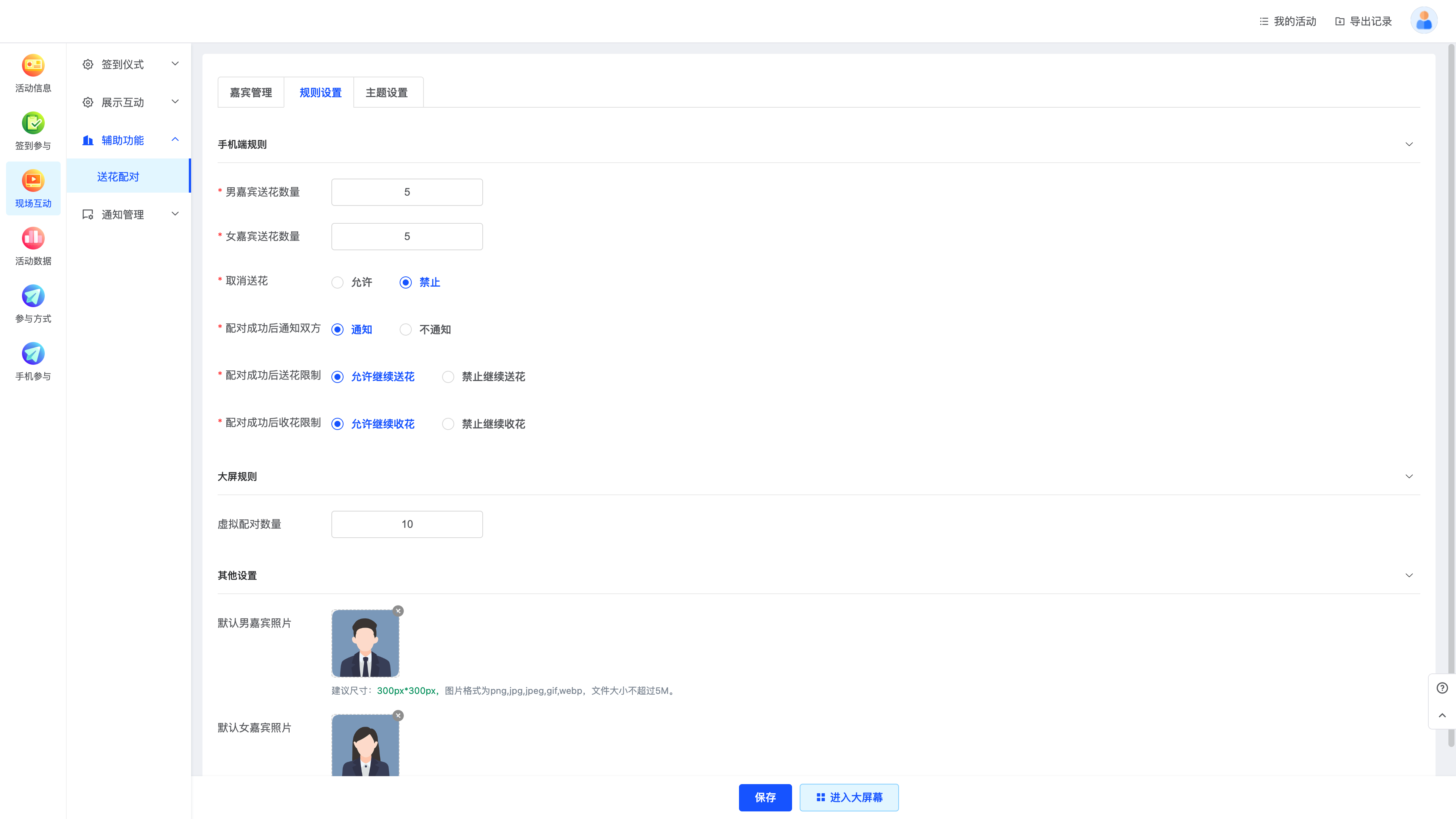Viewport: 1456px width, 819px height.
Task: Select 禁止 for 取消送花
Action: tap(405, 282)
